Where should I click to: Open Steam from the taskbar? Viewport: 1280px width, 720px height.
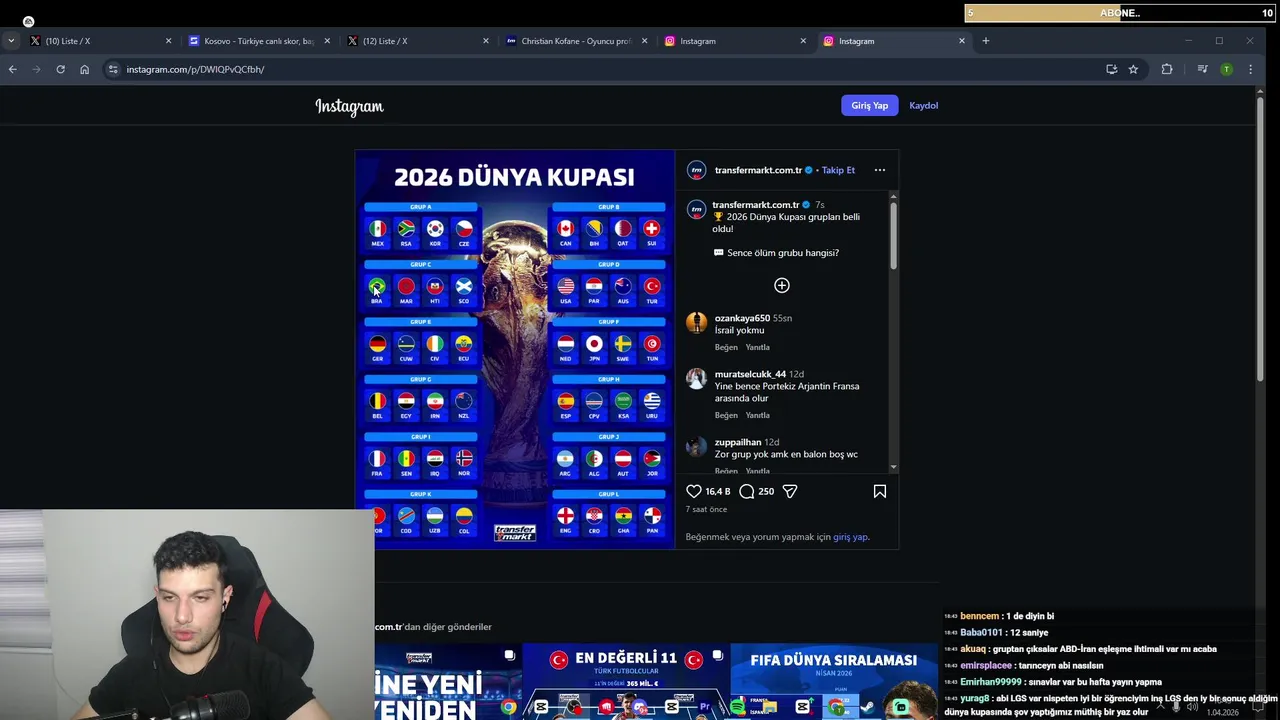[x=868, y=707]
